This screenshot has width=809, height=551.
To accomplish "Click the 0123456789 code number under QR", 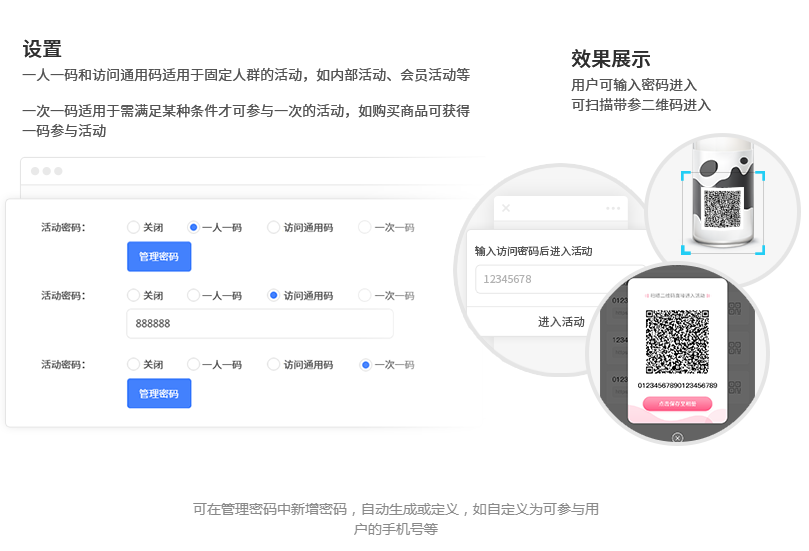I will tap(677, 385).
